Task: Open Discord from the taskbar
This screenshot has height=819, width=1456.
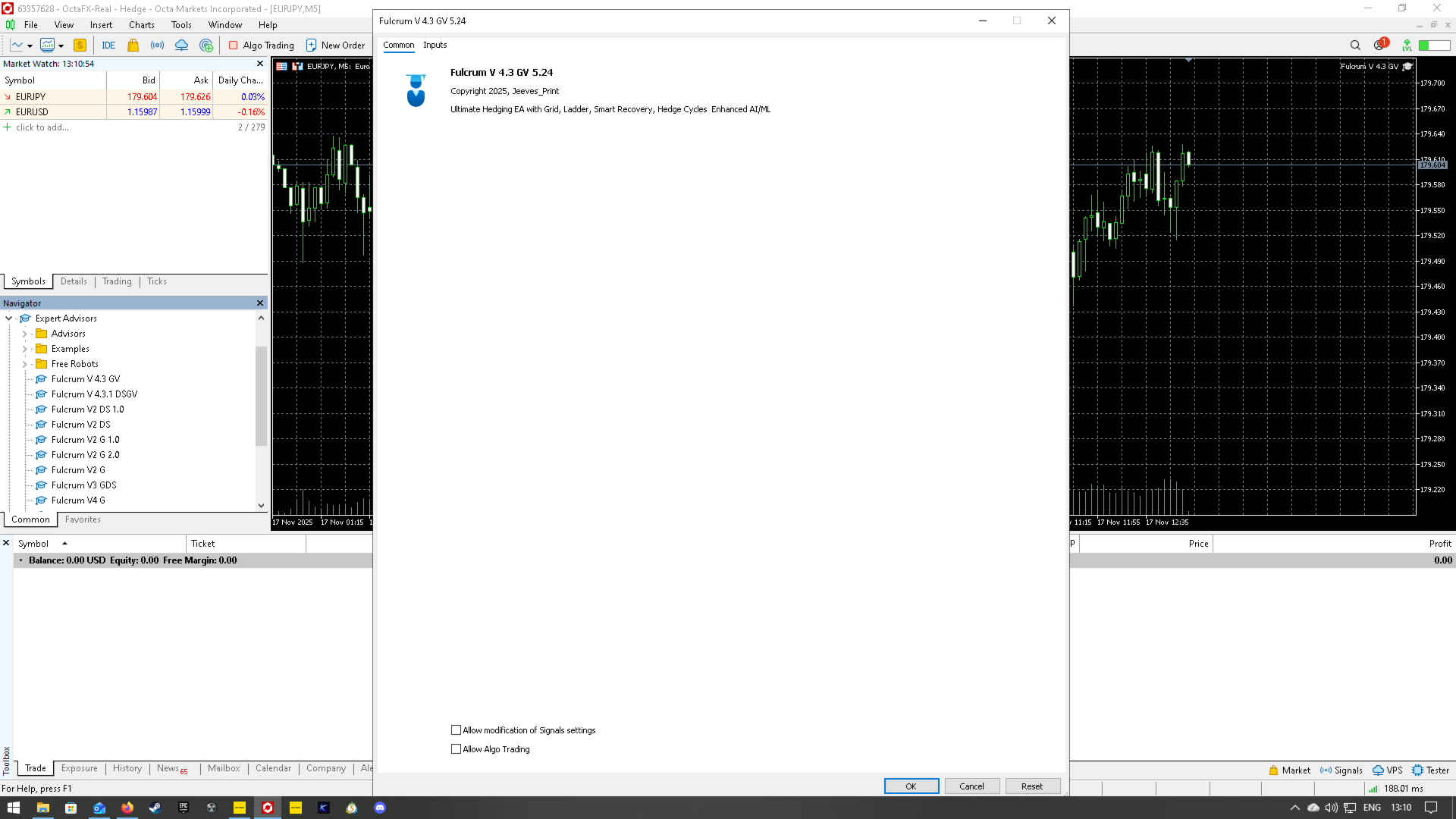Action: point(380,808)
